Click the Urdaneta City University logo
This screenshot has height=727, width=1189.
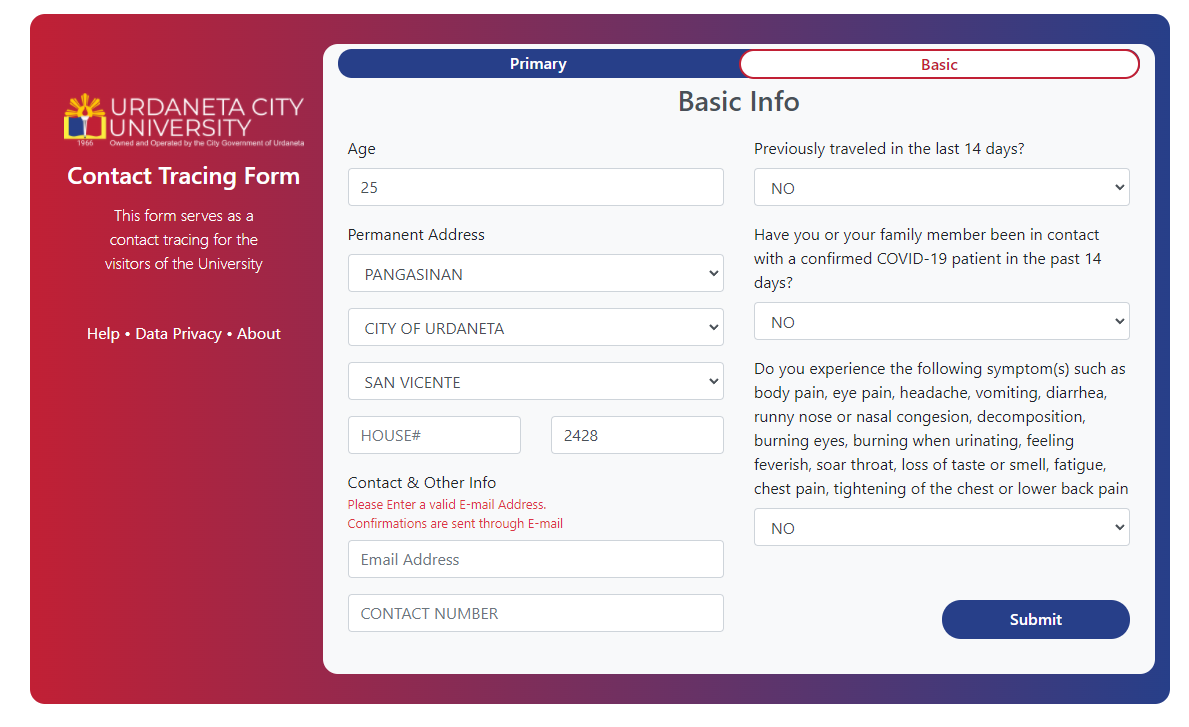click(x=183, y=120)
